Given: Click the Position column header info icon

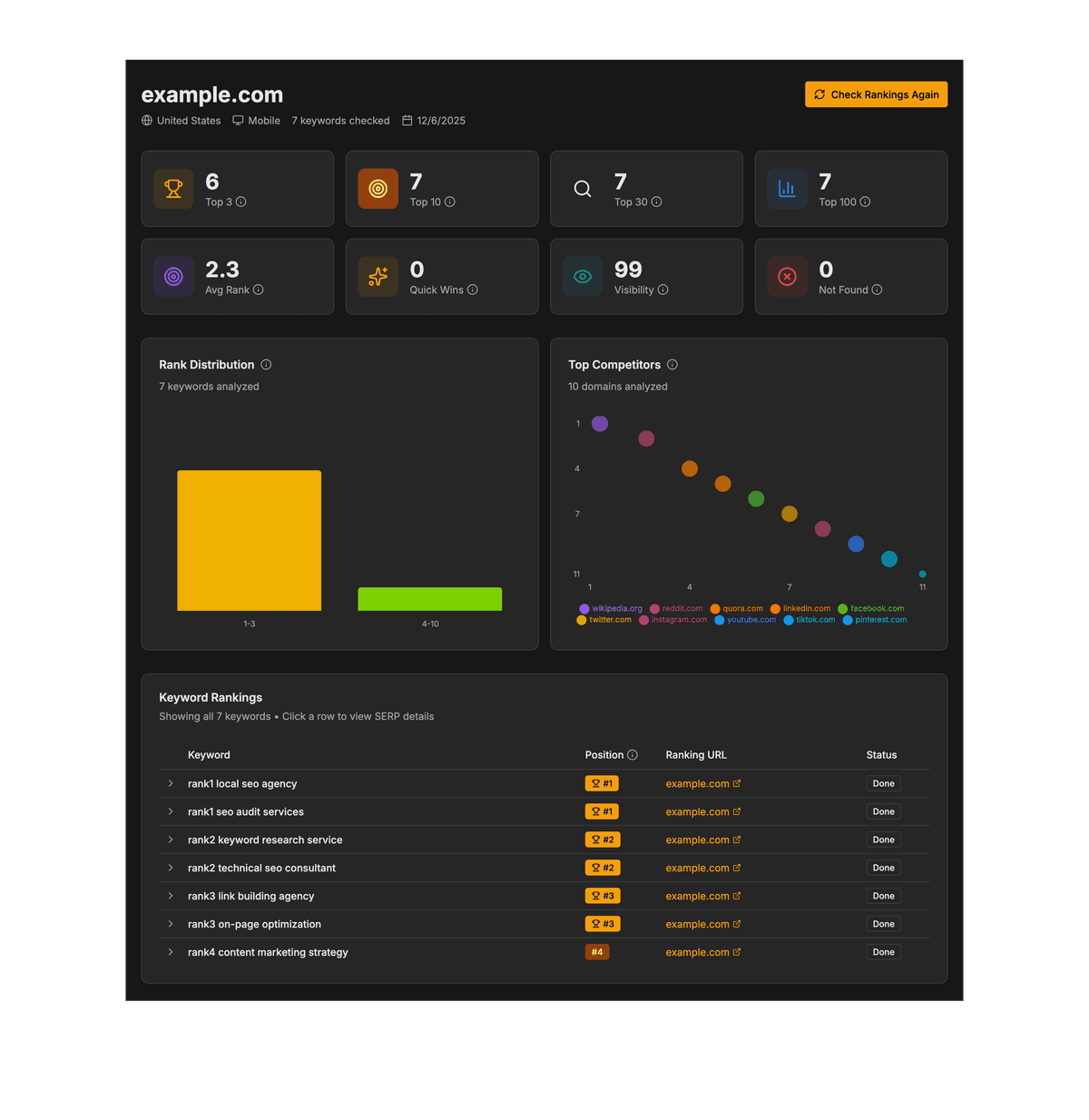Looking at the screenshot, I should (x=633, y=754).
